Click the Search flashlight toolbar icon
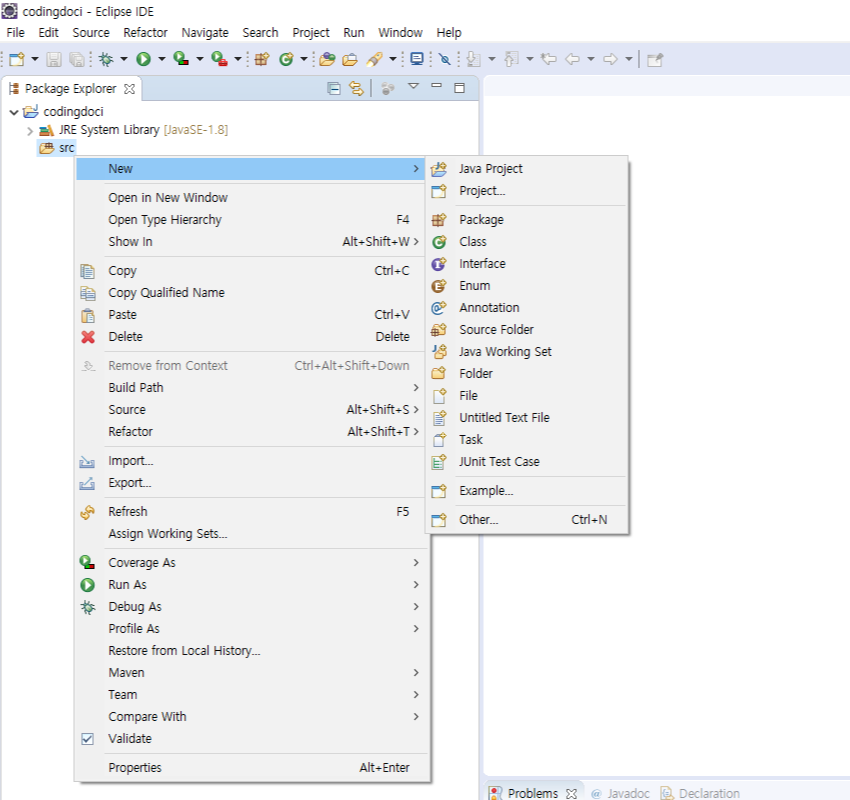This screenshot has width=850, height=800. tap(375, 59)
